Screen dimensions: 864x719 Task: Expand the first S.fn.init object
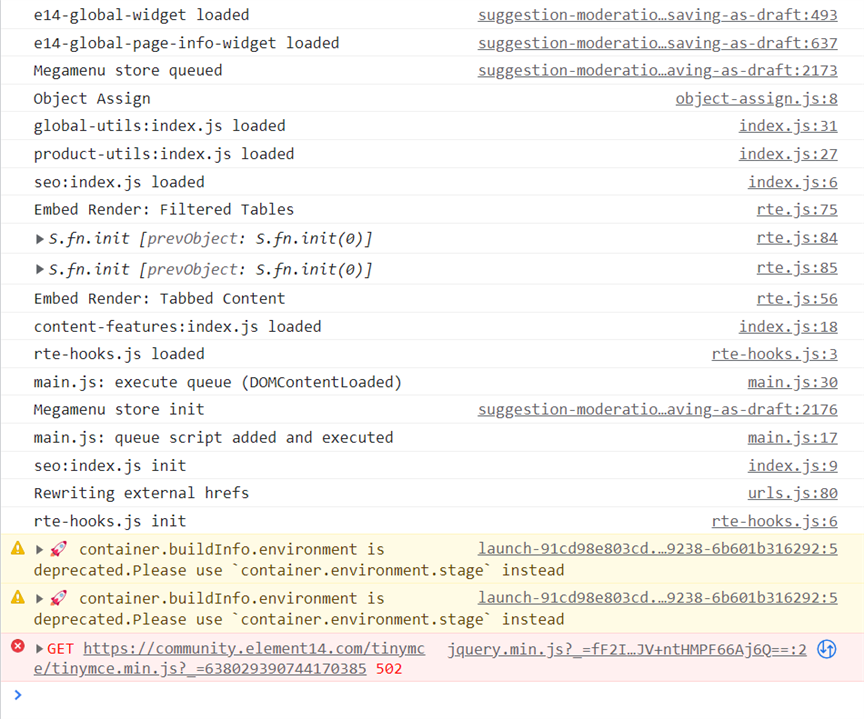click(39, 238)
